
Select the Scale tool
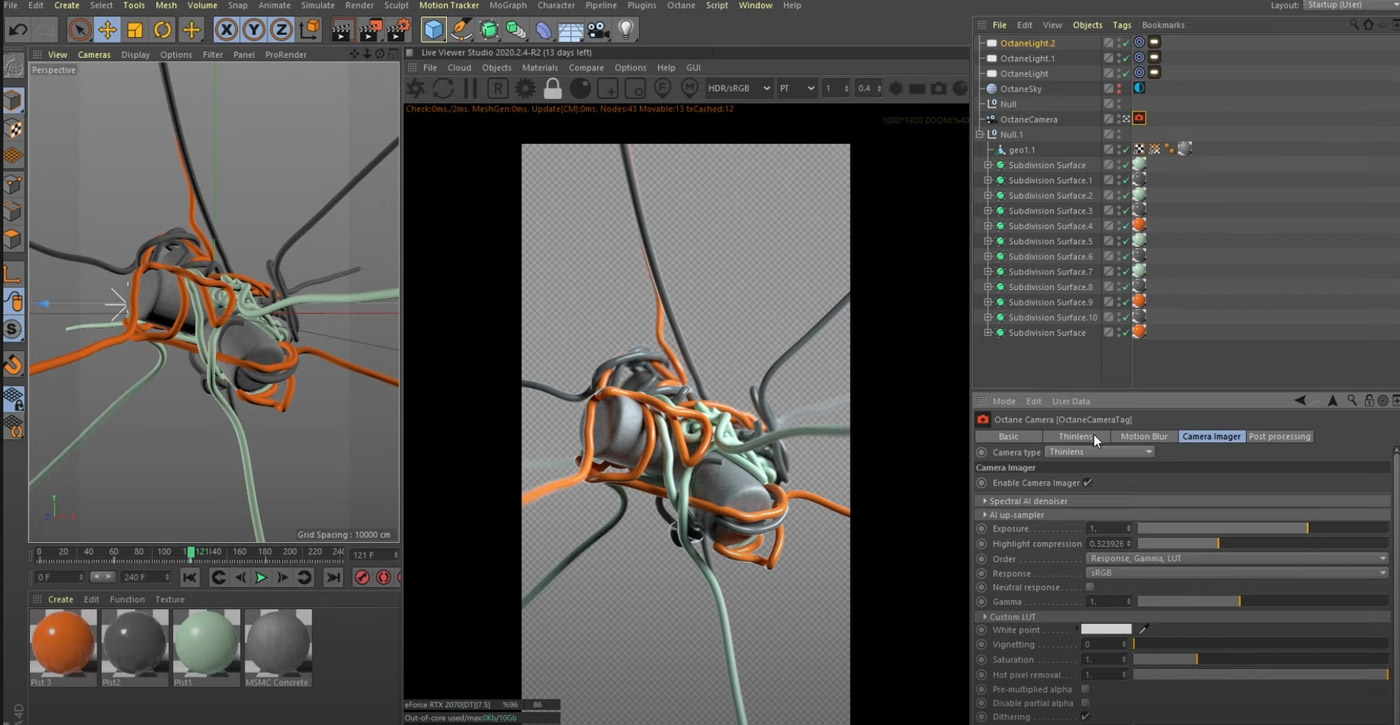click(135, 30)
